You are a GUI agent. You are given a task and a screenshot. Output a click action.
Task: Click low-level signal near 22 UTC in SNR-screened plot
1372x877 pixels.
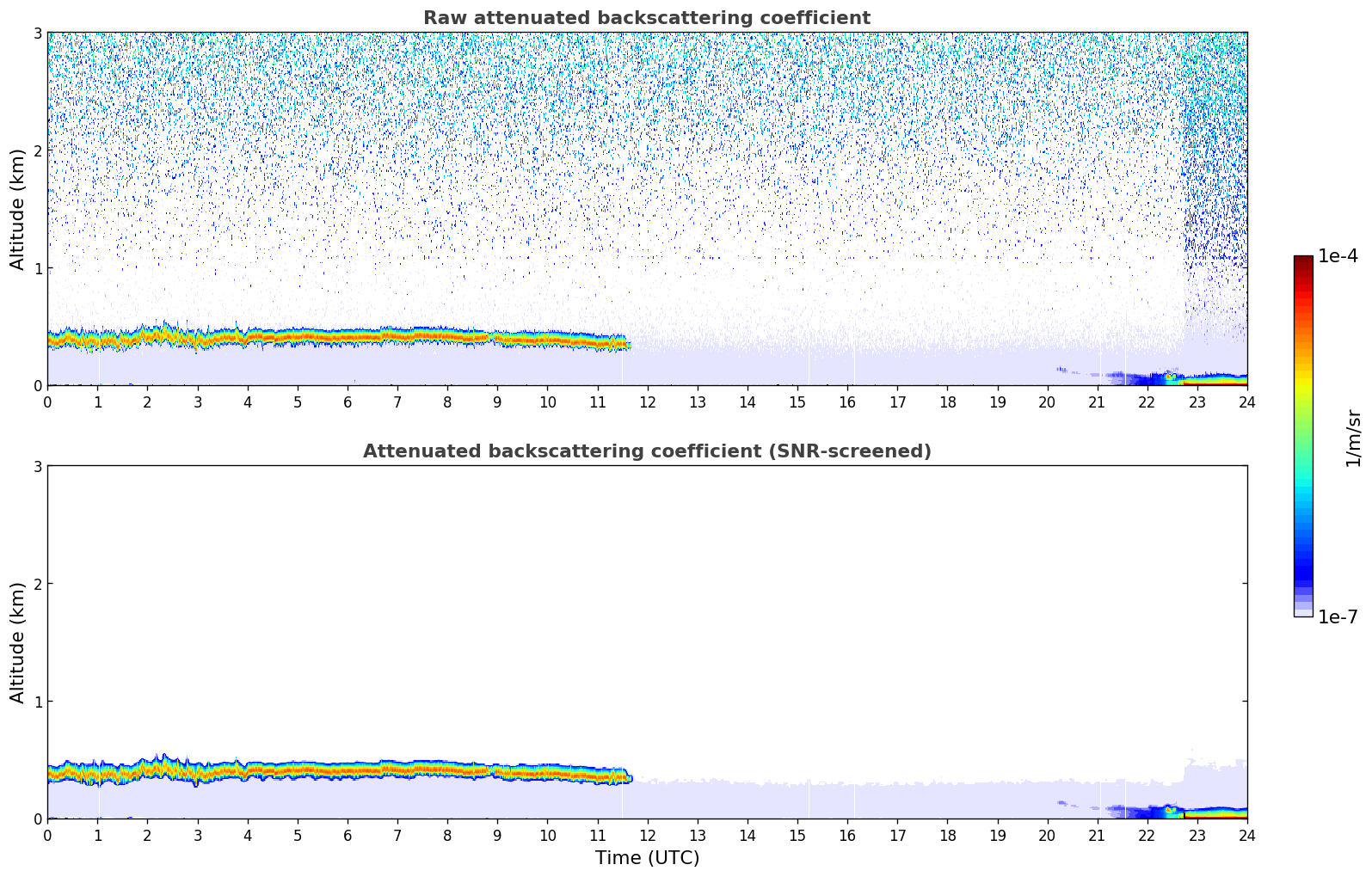[1147, 811]
